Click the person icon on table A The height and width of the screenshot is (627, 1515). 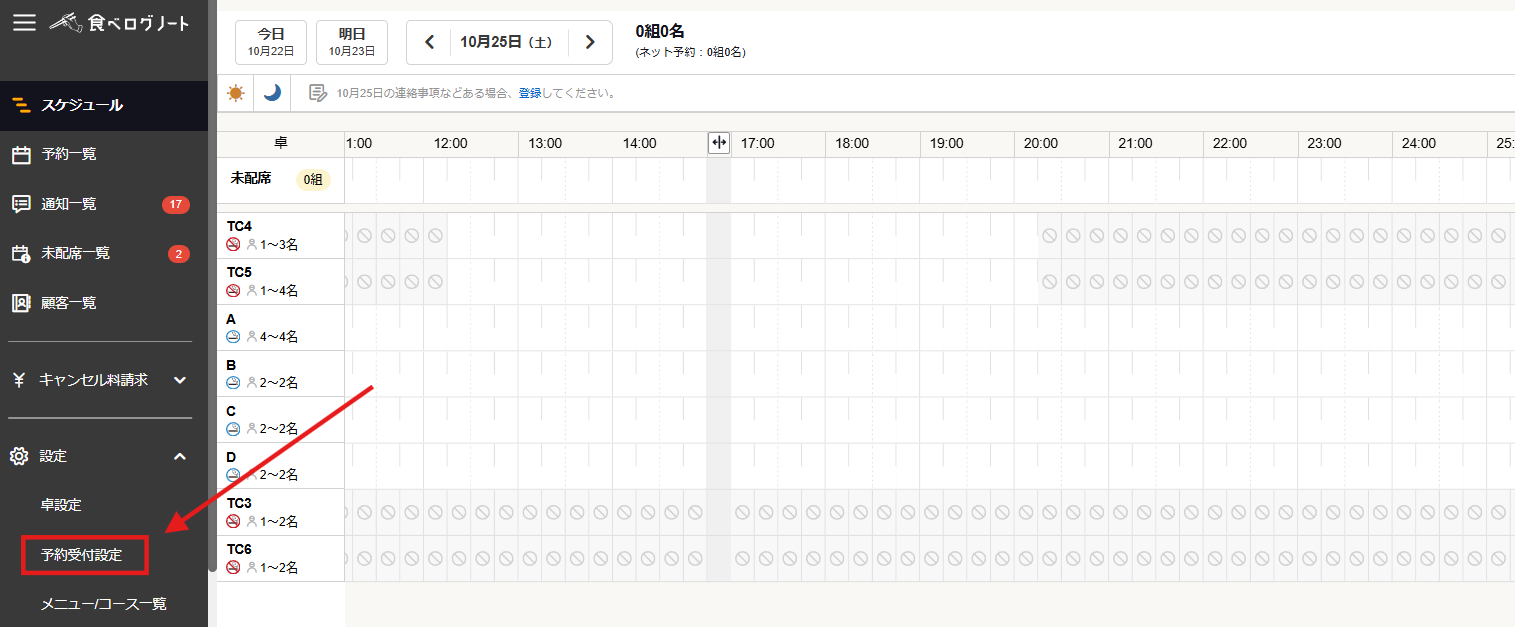[252, 337]
